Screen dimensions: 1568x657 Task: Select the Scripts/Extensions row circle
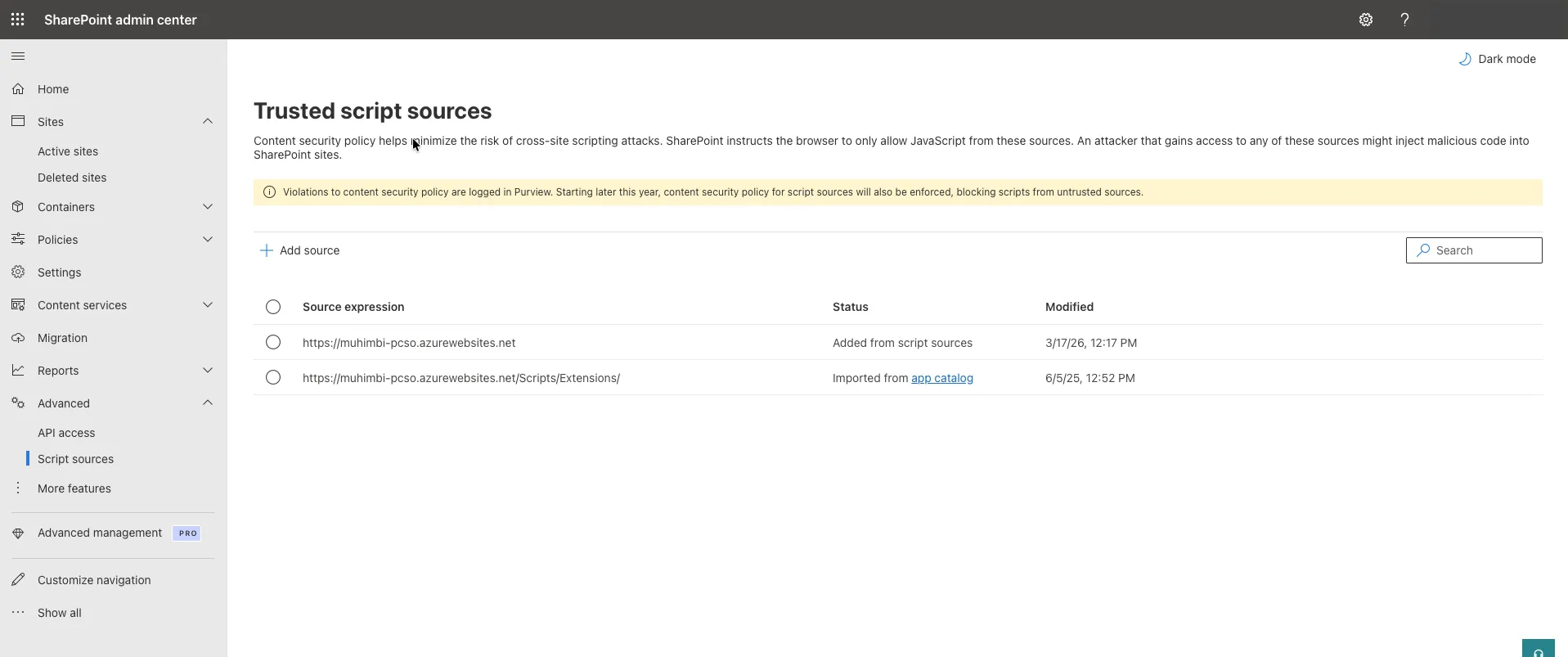273,377
